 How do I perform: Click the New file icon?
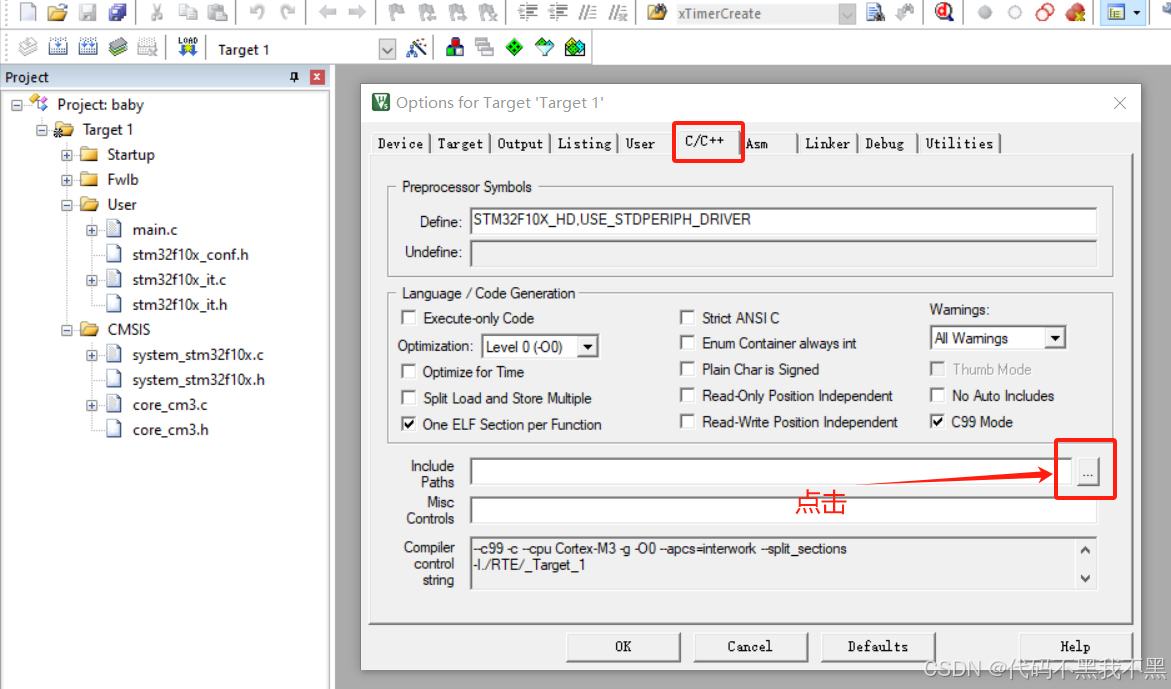28,12
